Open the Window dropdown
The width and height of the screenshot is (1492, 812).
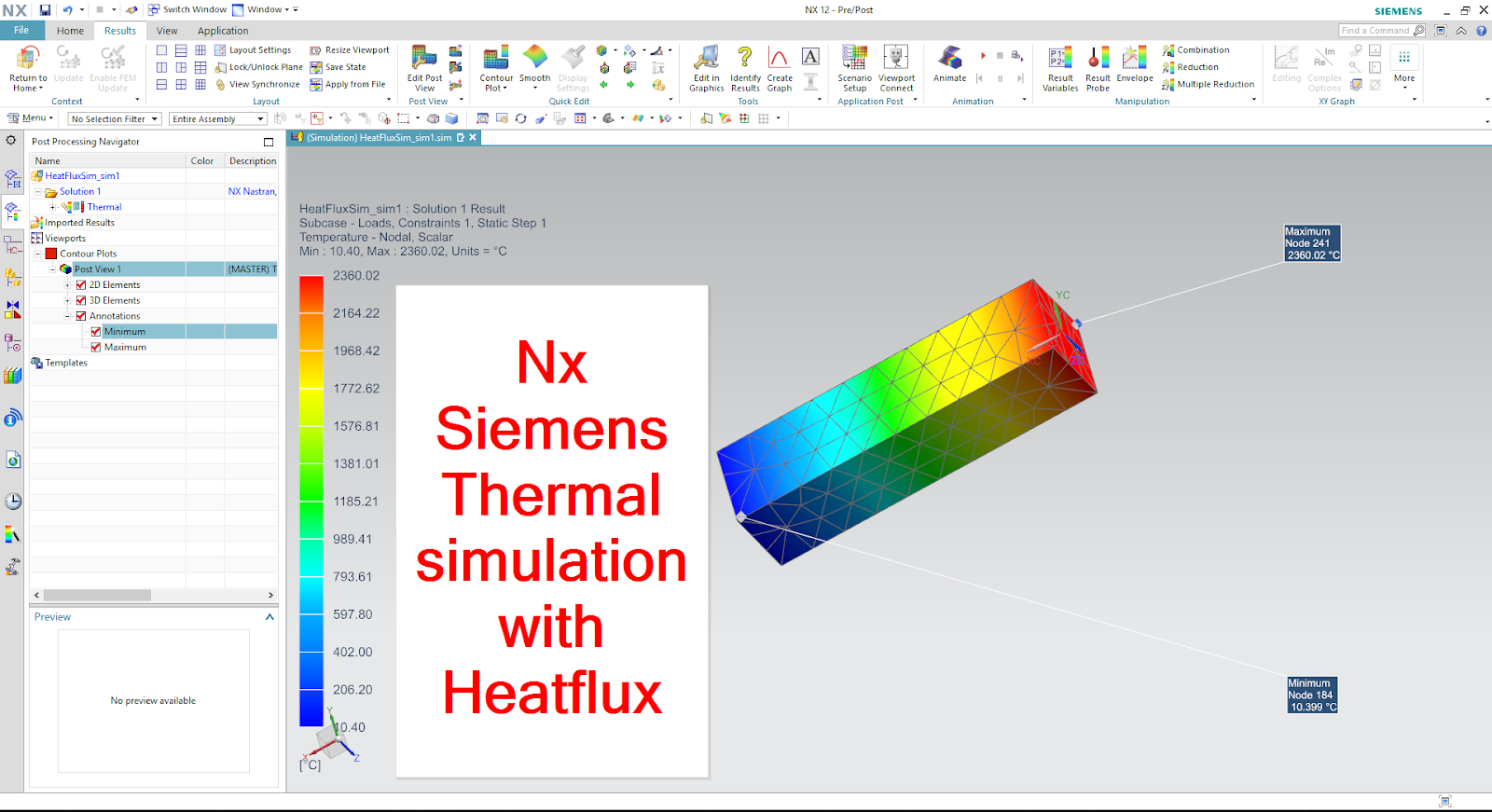266,9
